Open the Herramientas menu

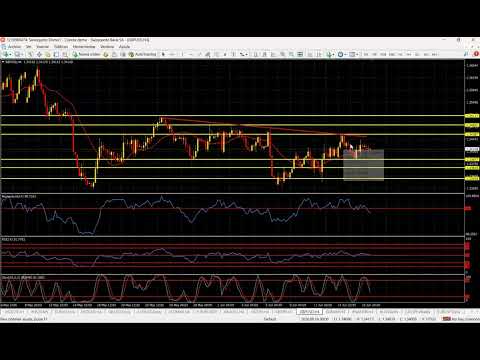[x=84, y=47]
